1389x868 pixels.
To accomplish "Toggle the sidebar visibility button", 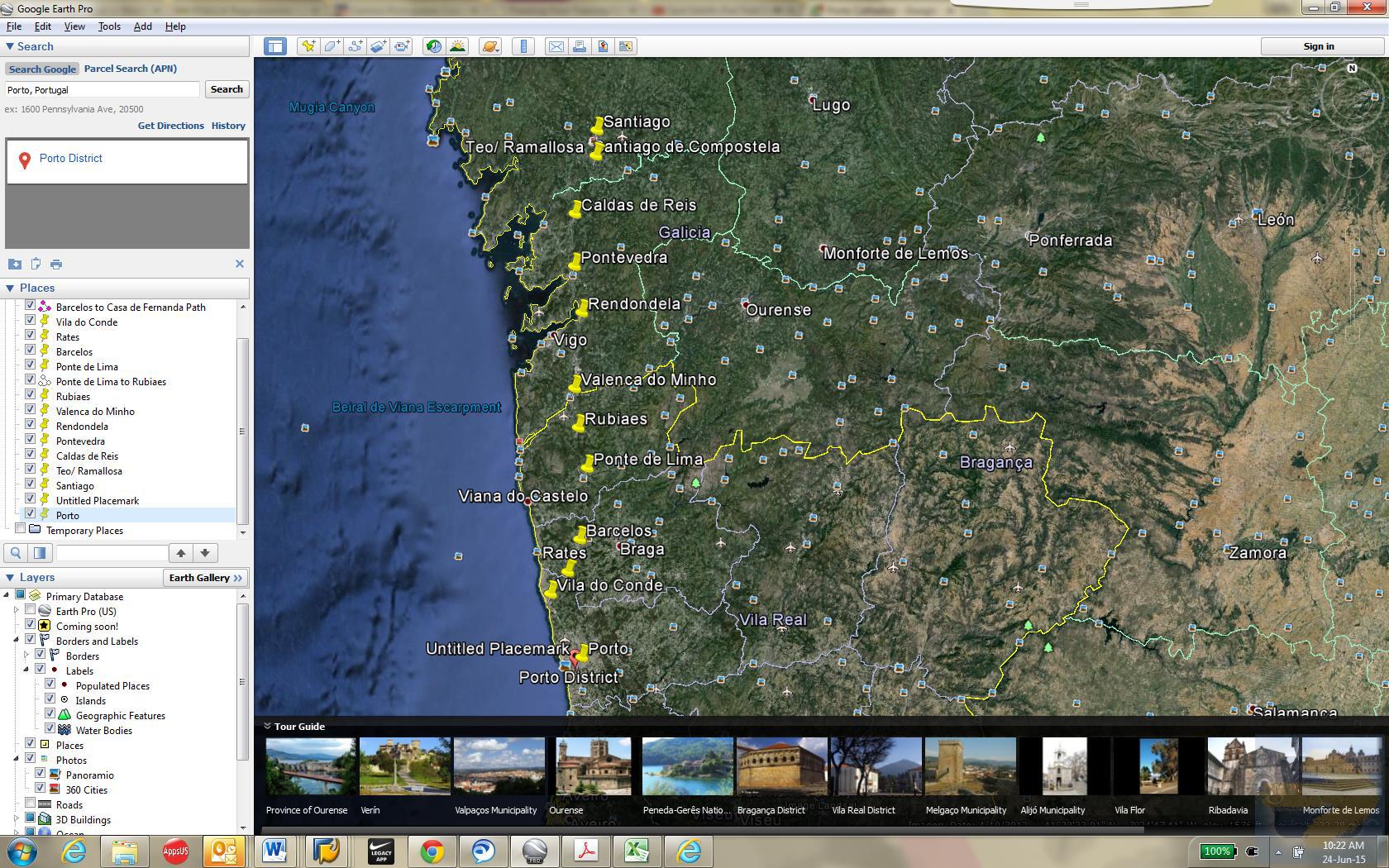I will 274,46.
